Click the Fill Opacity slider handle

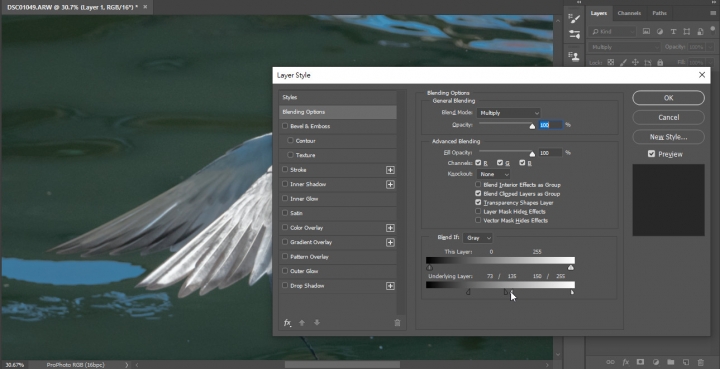click(x=532, y=154)
